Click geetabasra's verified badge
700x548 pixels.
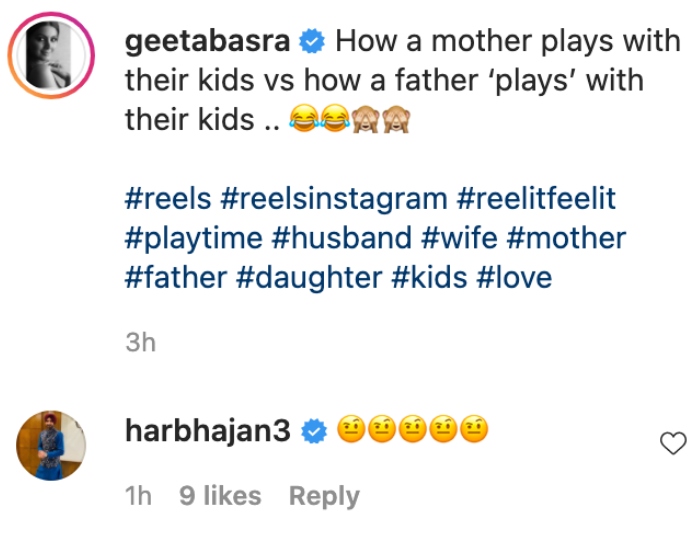312,42
